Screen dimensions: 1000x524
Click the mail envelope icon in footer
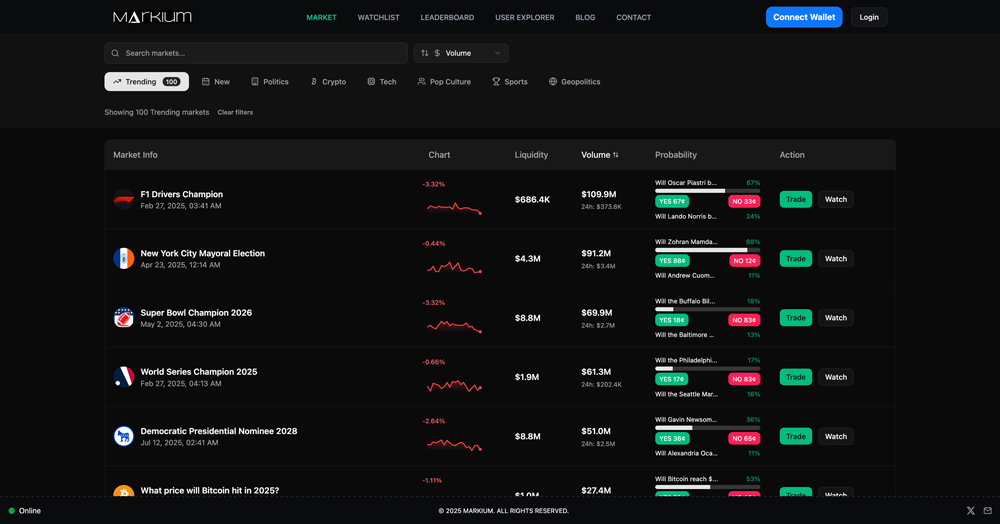click(988, 511)
